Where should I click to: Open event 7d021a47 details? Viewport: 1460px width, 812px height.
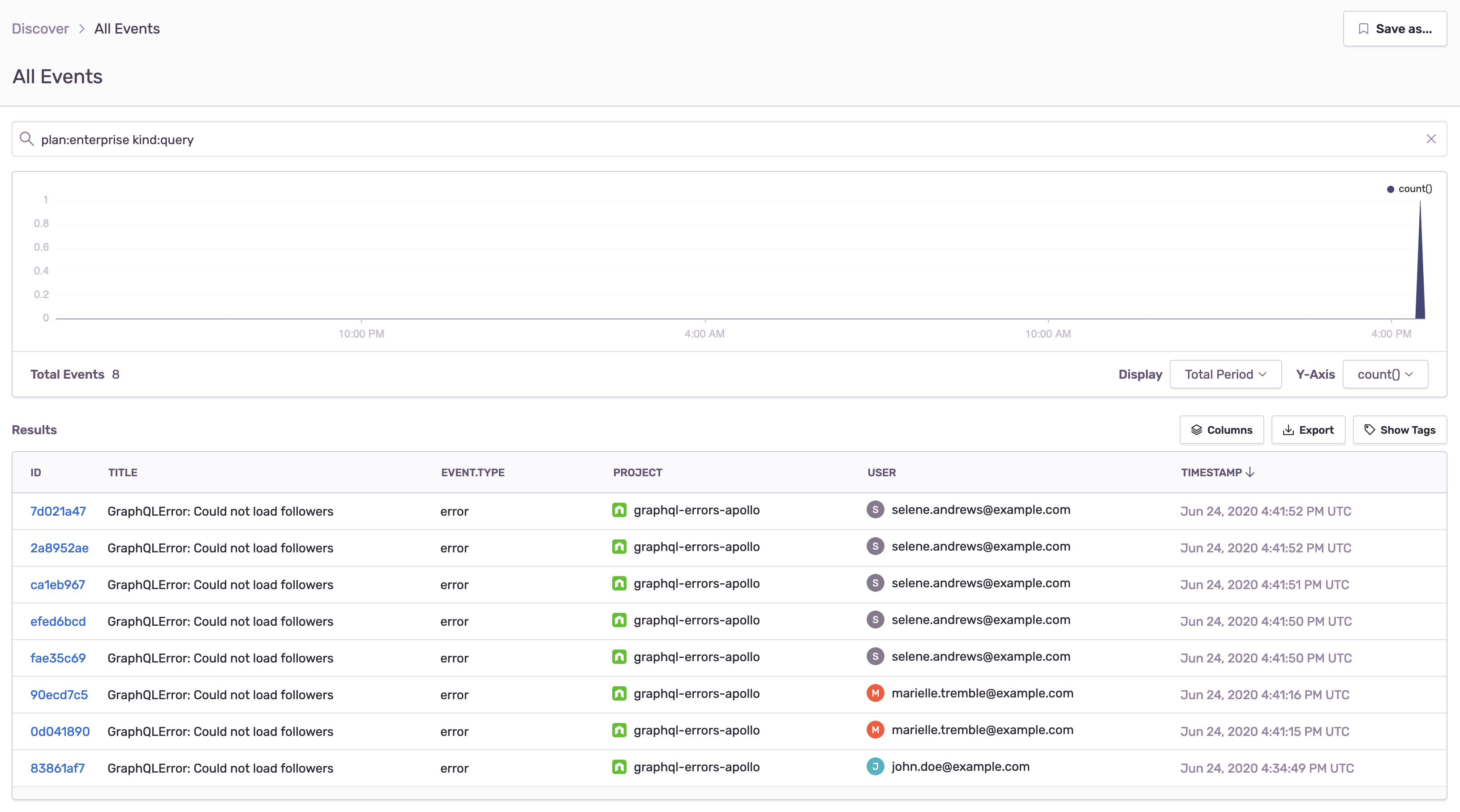click(58, 511)
